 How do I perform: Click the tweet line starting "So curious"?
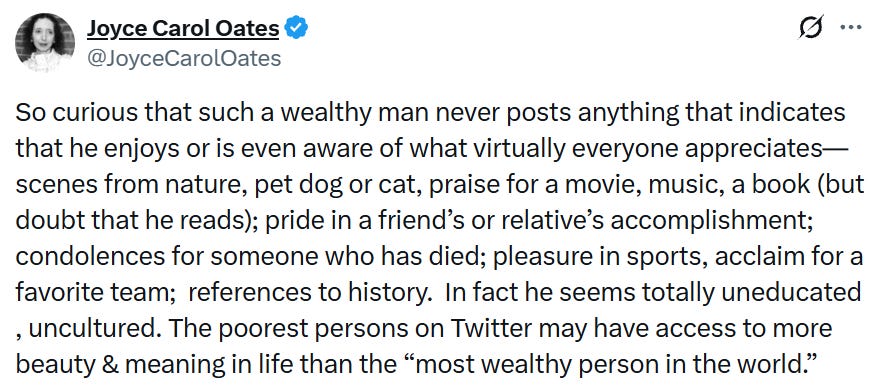[430, 114]
